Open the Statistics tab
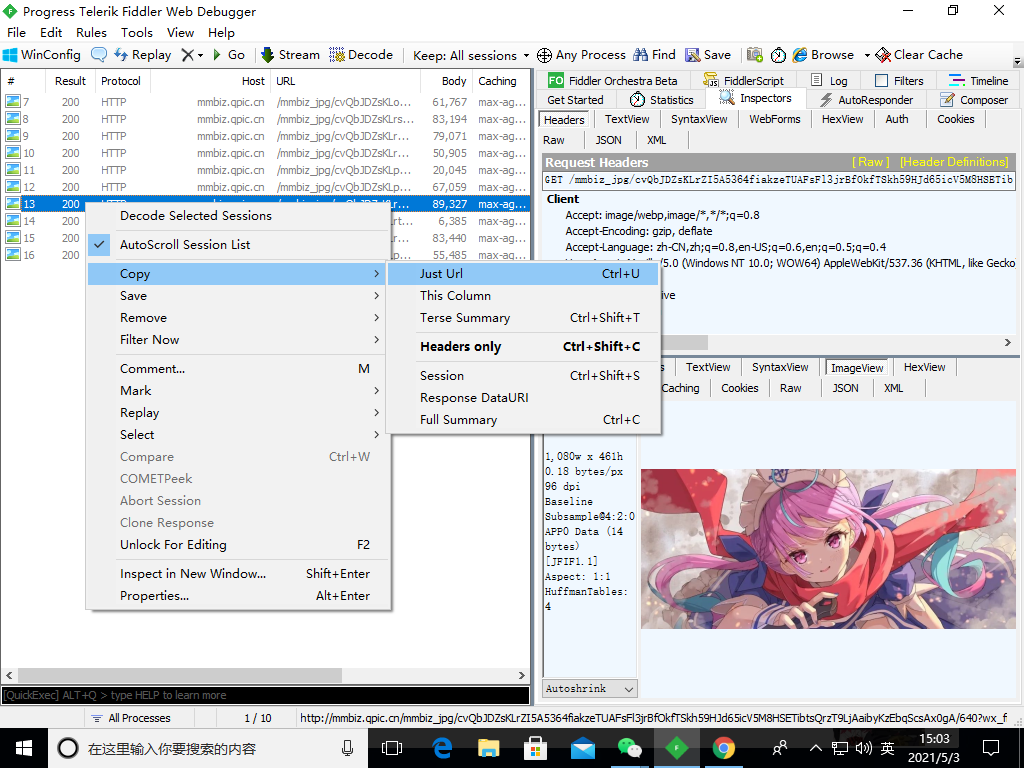Viewport: 1024px width, 768px height. pyautogui.click(x=662, y=99)
